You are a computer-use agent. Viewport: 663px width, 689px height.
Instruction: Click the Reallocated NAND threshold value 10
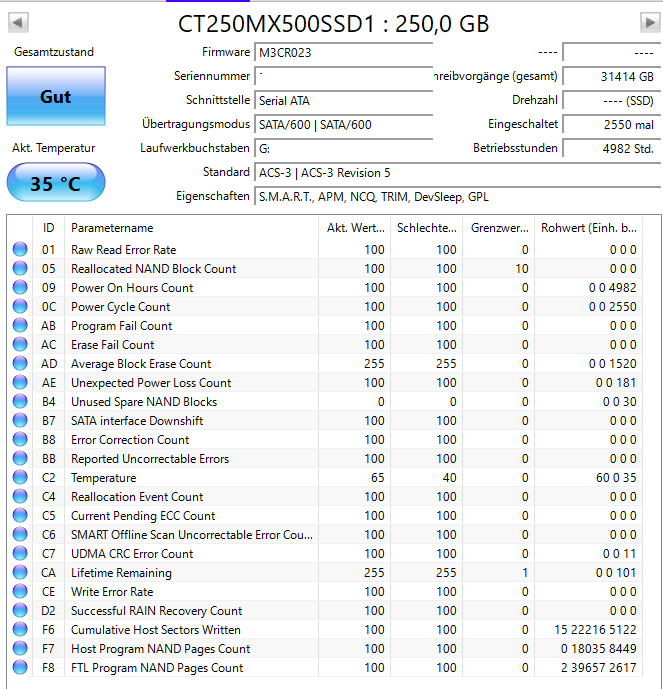[x=522, y=268]
